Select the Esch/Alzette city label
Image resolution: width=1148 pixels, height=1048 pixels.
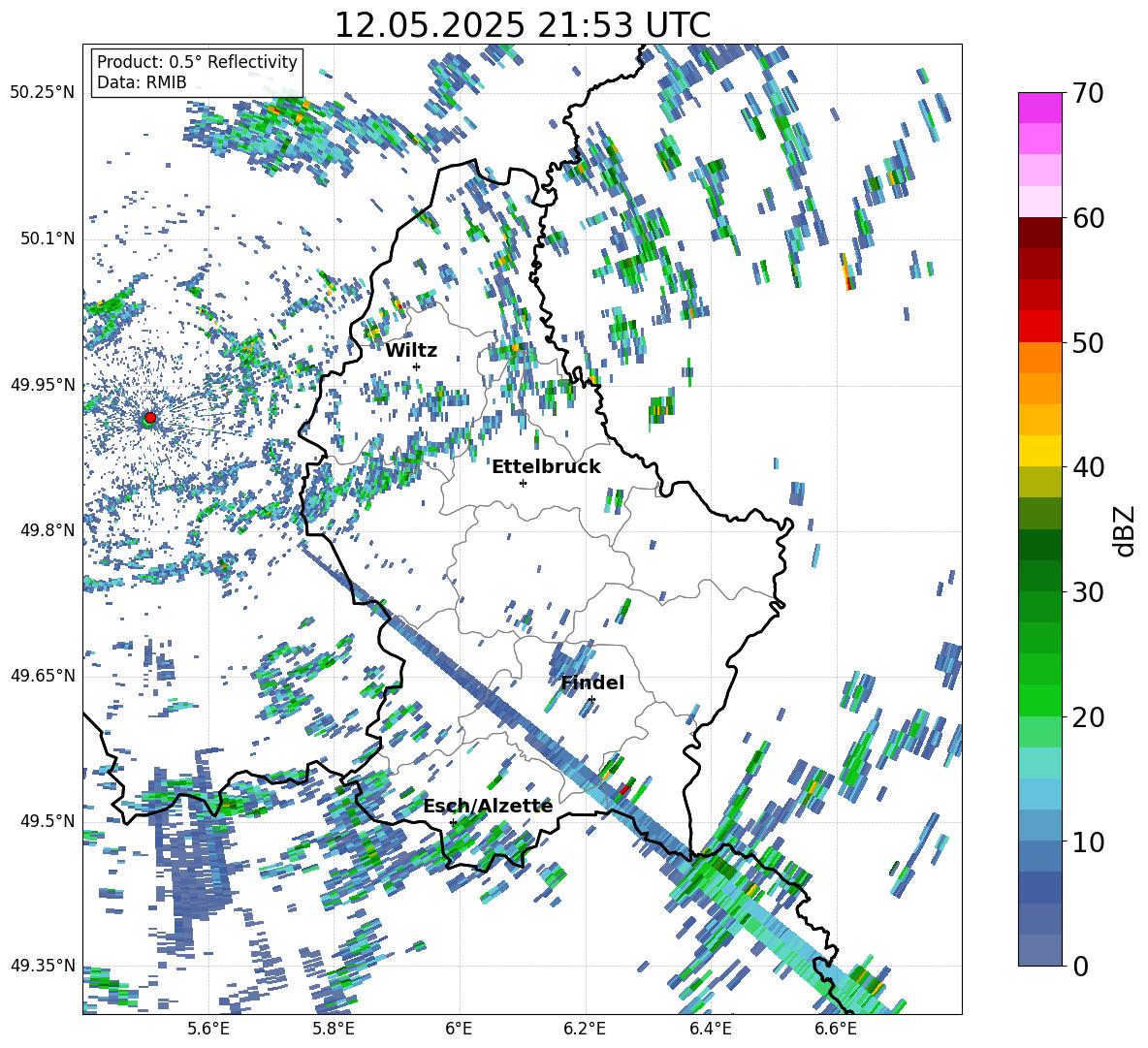tap(488, 807)
